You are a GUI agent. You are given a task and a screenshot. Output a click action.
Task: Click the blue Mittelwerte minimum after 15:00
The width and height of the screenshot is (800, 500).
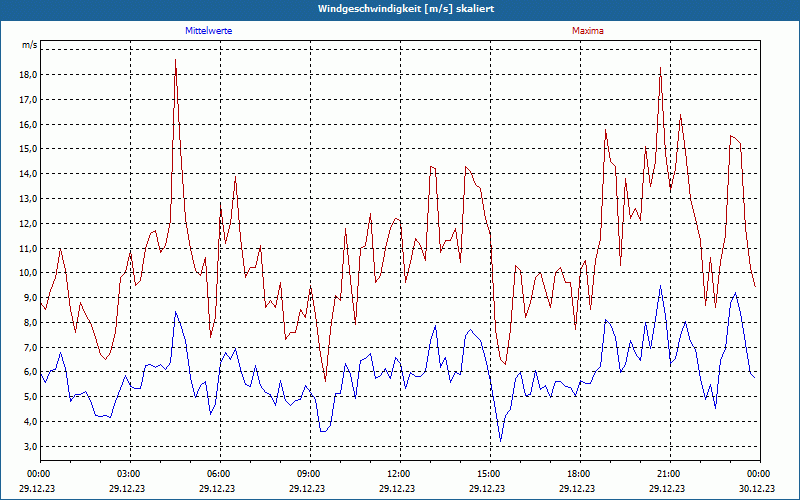pyautogui.click(x=501, y=441)
